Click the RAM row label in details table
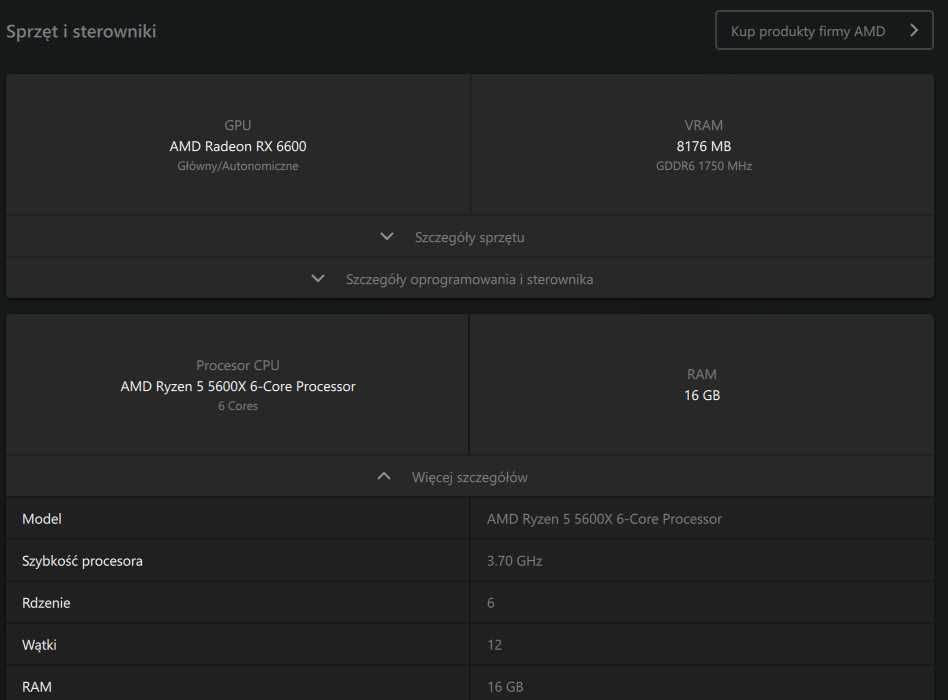Screen dimensions: 948x700 36,687
